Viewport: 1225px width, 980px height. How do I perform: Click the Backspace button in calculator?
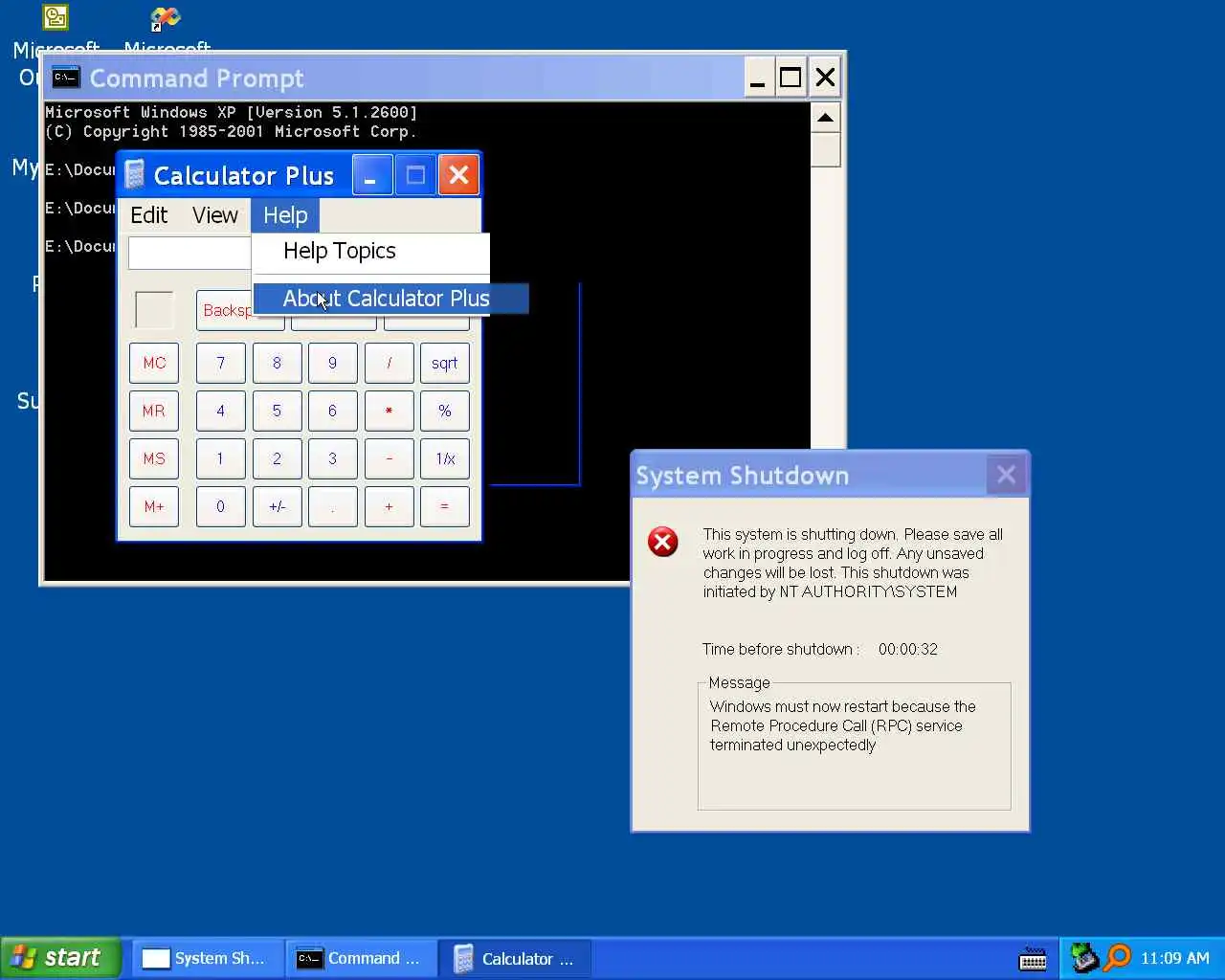225,310
